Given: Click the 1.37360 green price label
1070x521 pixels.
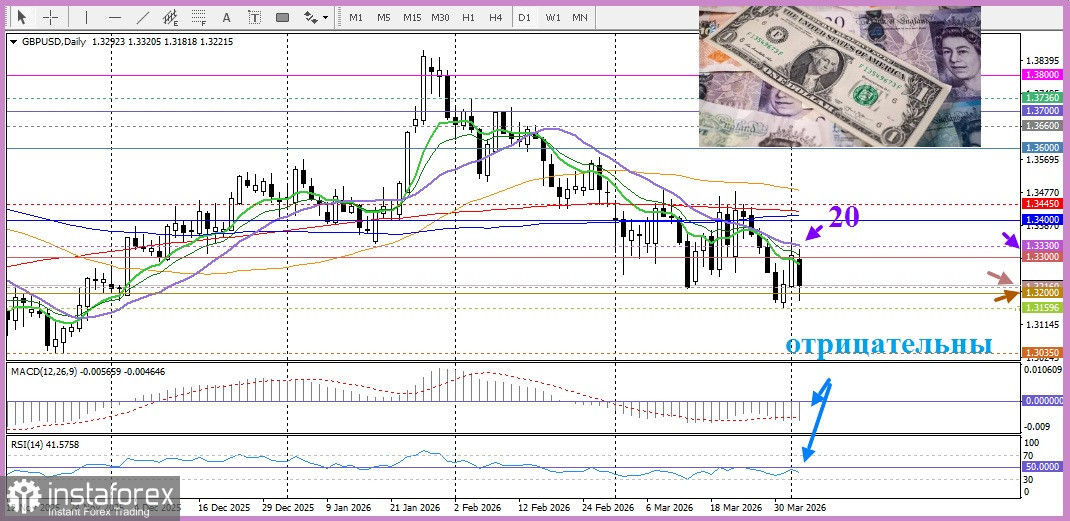Looking at the screenshot, I should [1041, 98].
